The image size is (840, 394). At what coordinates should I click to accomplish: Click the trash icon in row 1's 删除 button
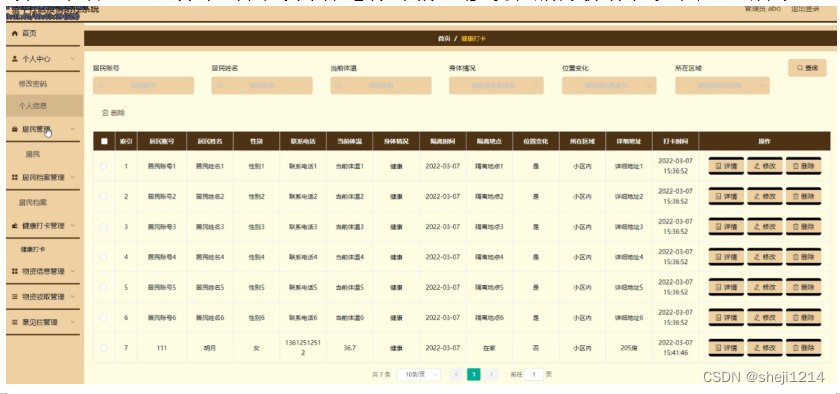tap(796, 166)
